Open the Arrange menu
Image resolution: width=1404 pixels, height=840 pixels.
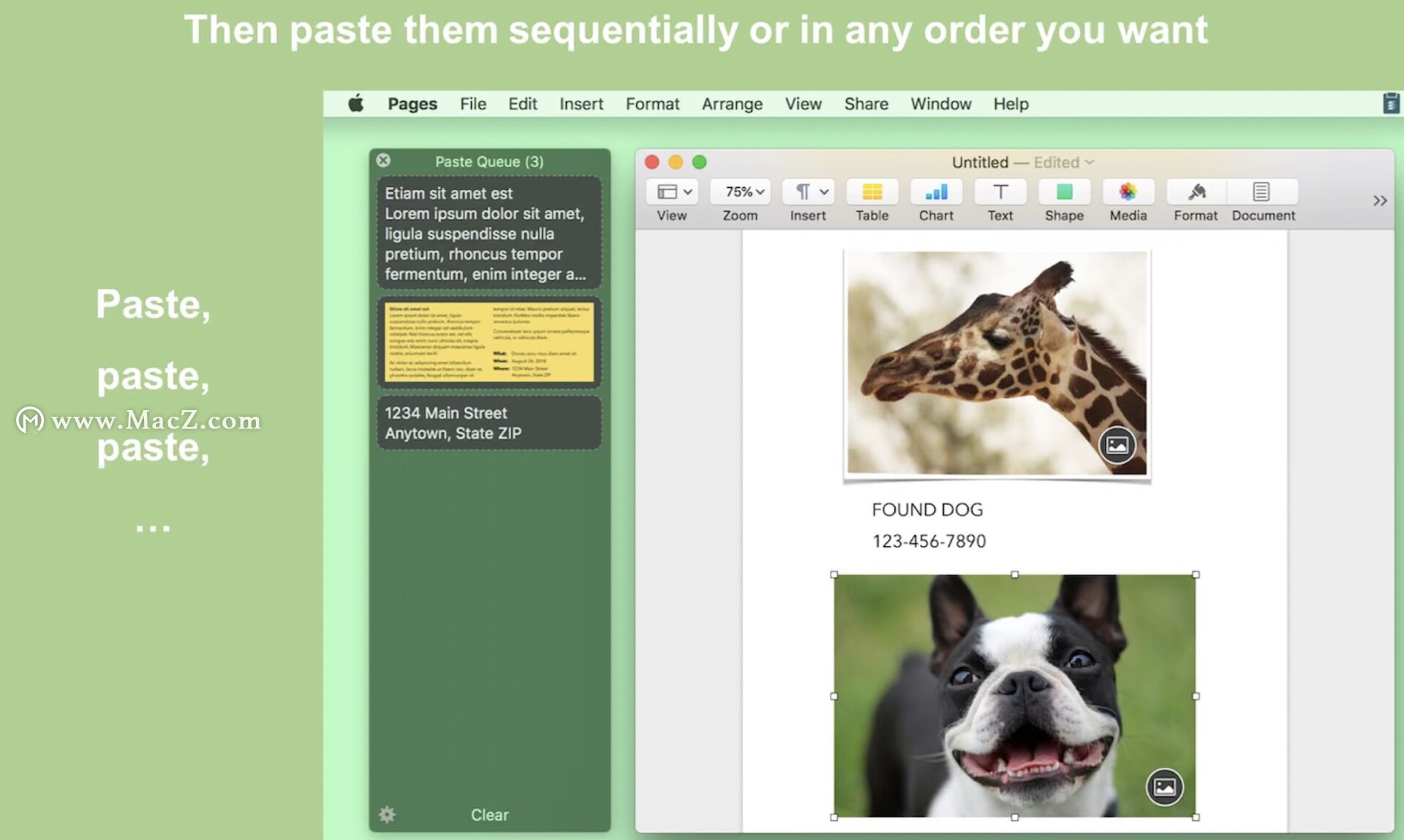732,104
